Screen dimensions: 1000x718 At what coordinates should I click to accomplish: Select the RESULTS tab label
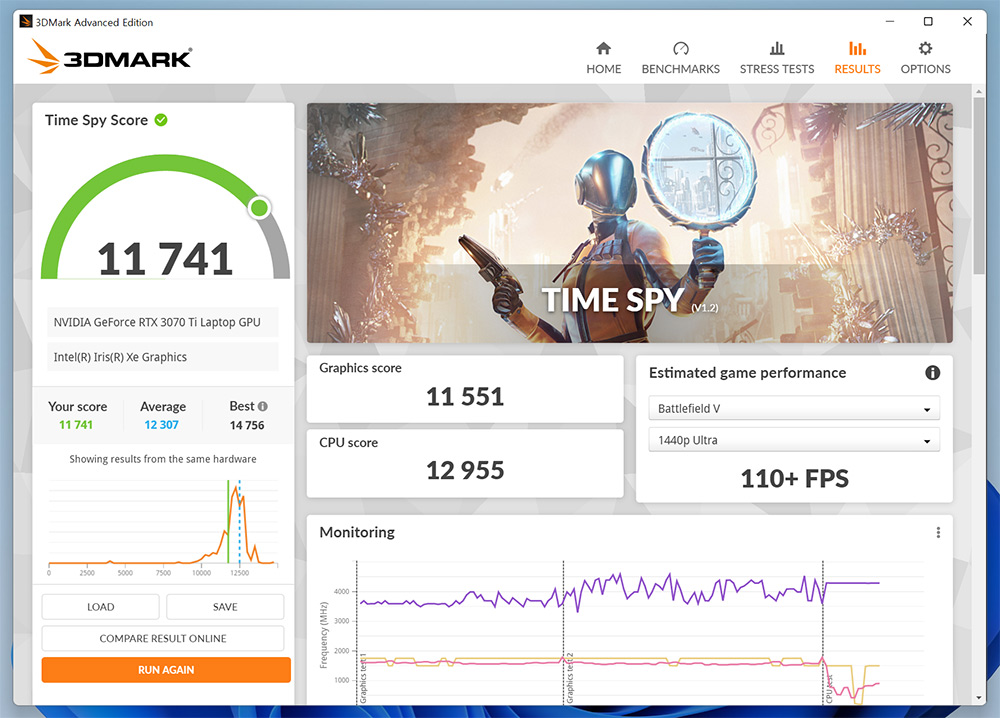tap(857, 69)
